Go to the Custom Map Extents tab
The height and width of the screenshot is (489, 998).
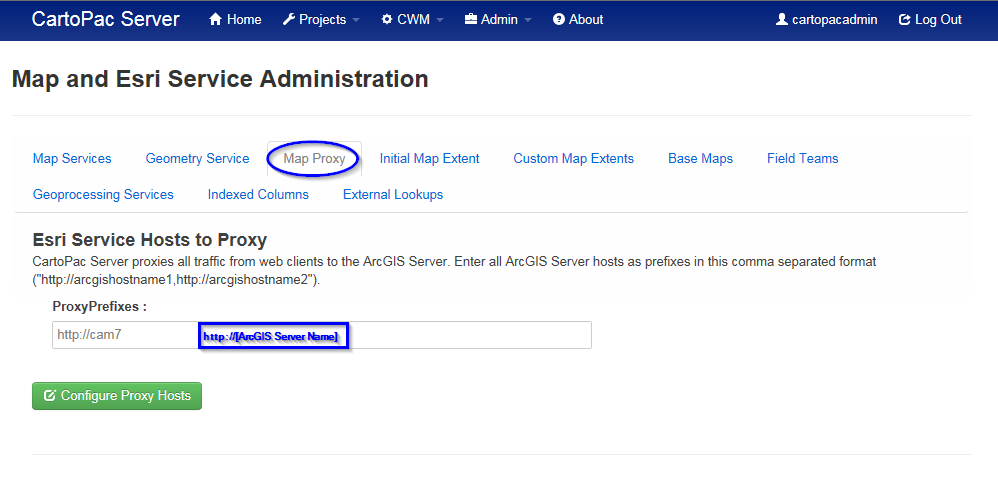pyautogui.click(x=573, y=159)
